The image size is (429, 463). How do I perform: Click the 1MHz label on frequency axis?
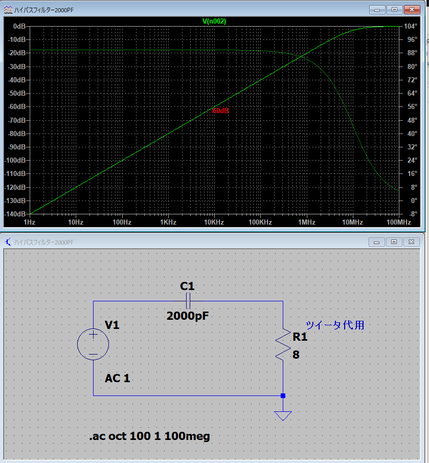tap(307, 222)
